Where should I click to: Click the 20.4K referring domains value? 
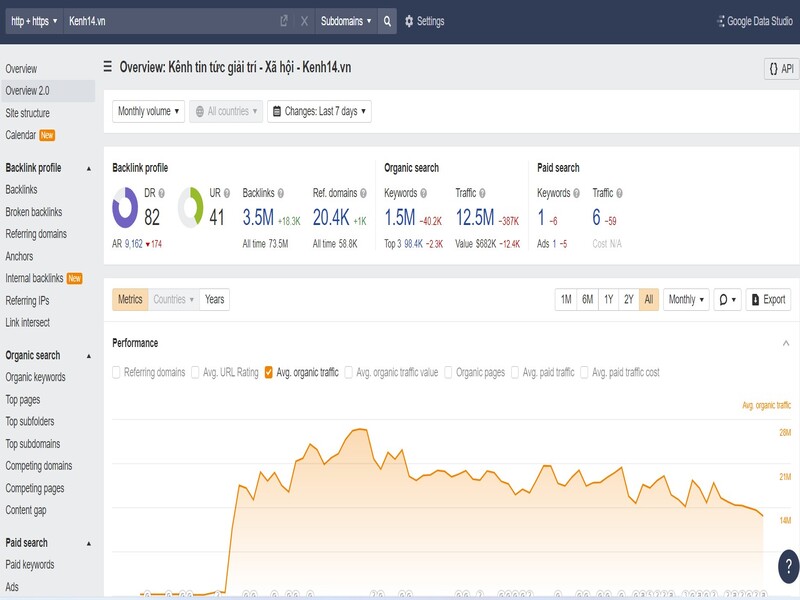click(331, 218)
